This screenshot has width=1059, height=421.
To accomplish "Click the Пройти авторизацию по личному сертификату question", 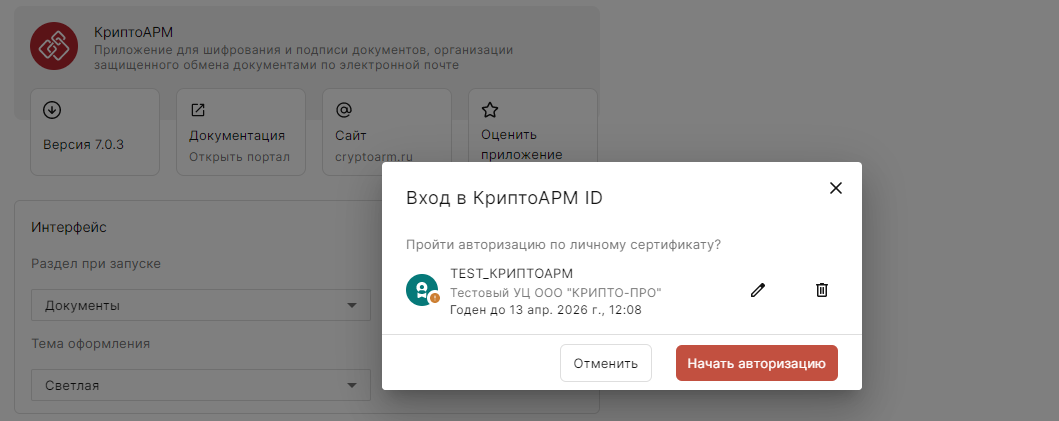I will (563, 245).
